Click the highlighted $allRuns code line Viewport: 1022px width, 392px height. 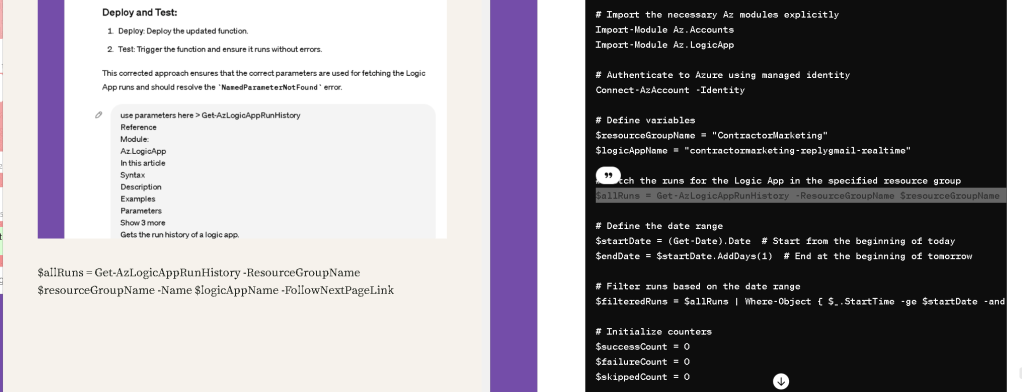click(x=800, y=196)
